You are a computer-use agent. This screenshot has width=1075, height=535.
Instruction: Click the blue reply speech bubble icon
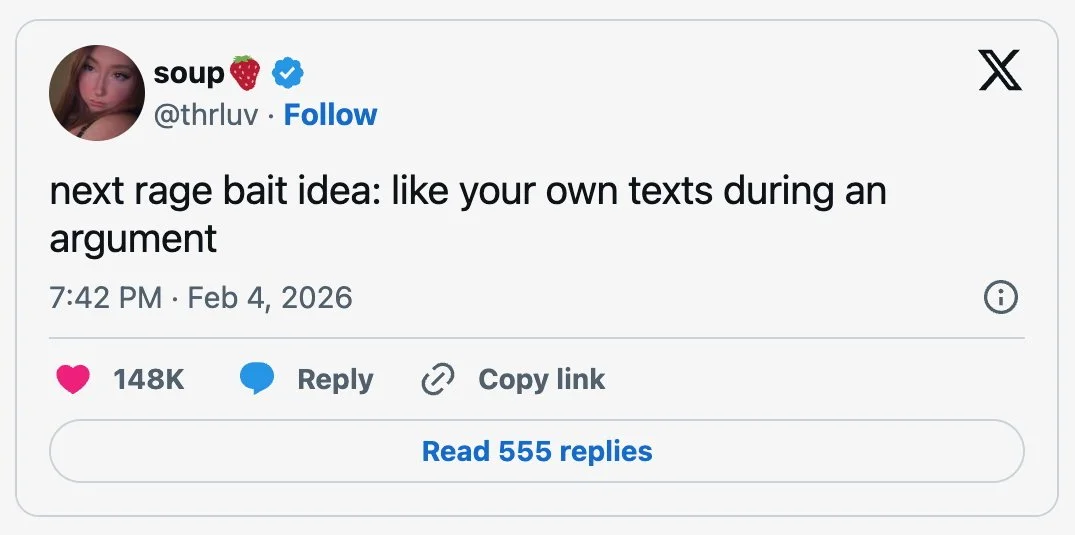[x=257, y=379]
